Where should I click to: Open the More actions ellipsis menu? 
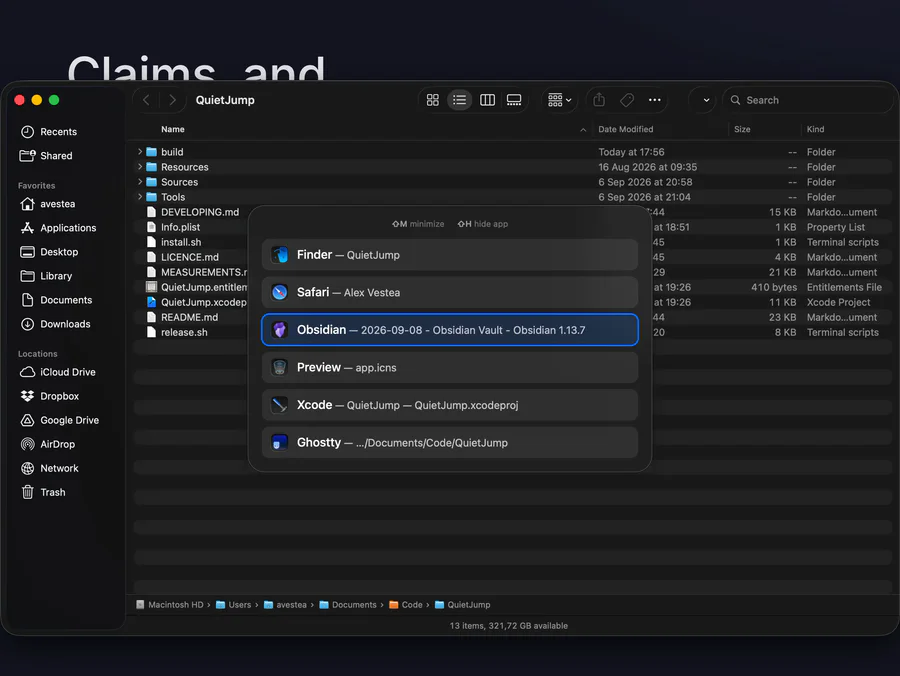tap(654, 100)
